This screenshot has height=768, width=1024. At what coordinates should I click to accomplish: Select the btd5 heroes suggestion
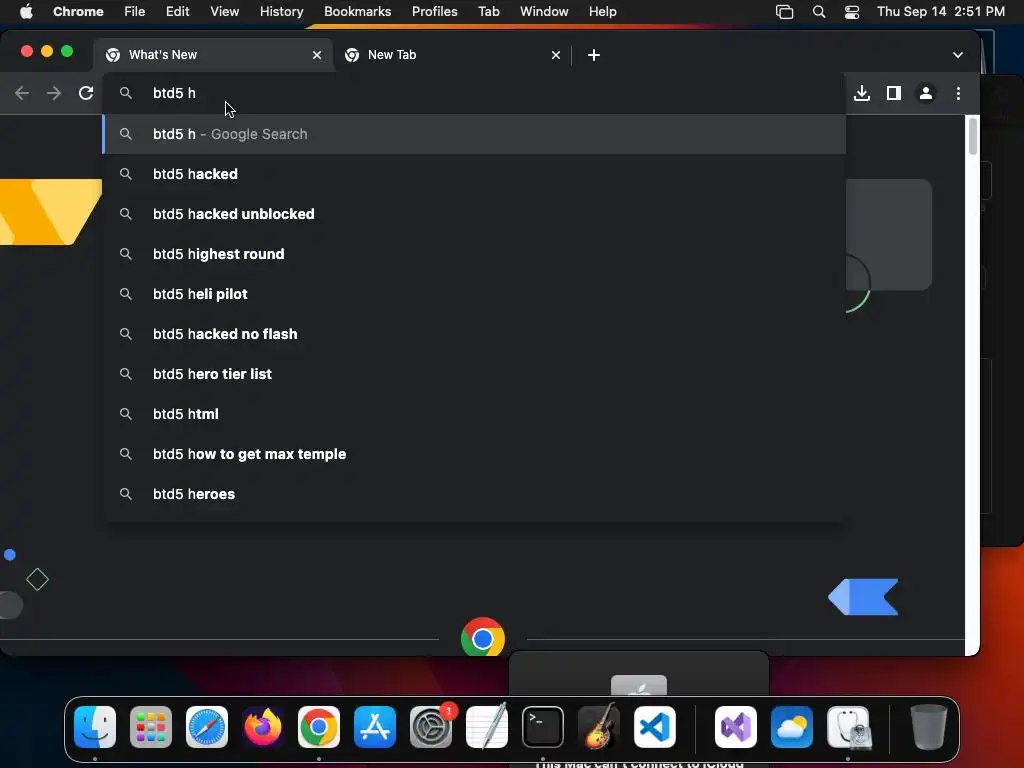(x=474, y=494)
